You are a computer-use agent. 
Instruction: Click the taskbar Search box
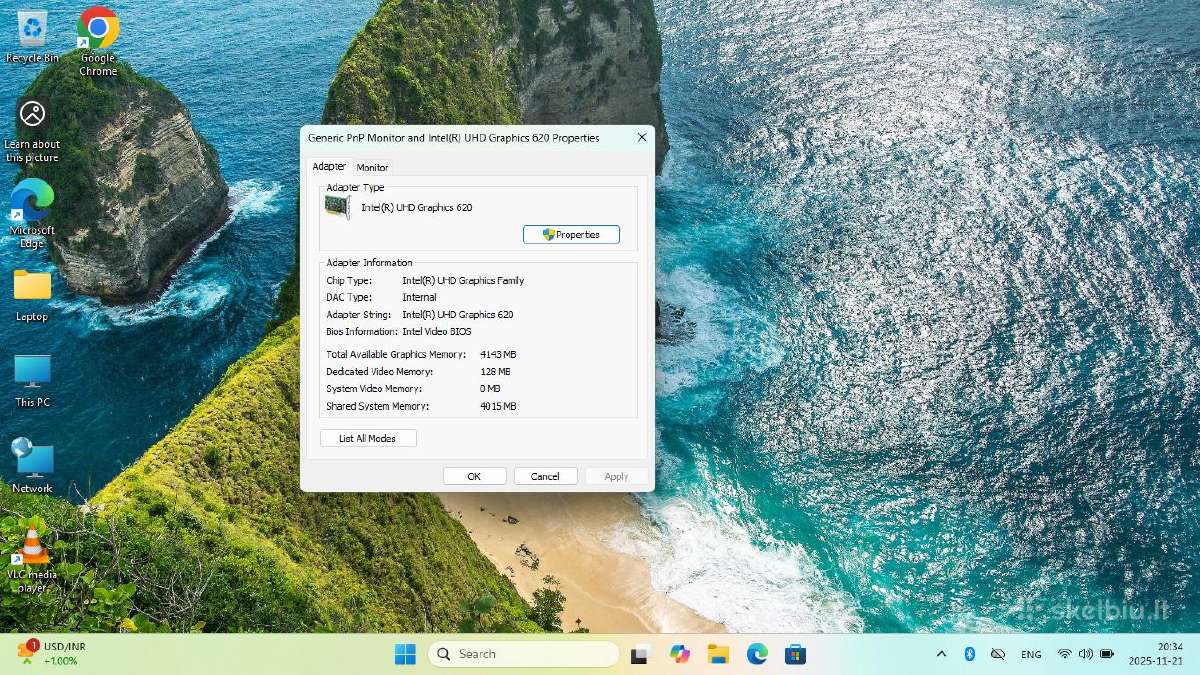point(523,654)
